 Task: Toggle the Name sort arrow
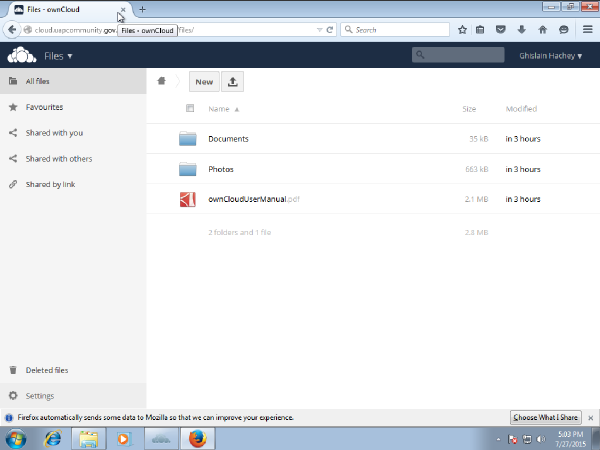click(x=237, y=109)
